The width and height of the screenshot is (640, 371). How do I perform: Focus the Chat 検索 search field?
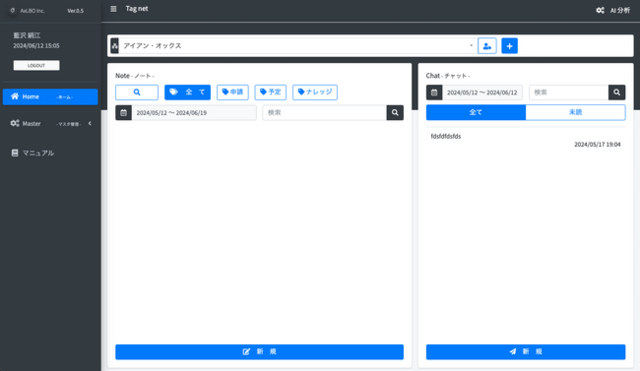(x=569, y=93)
